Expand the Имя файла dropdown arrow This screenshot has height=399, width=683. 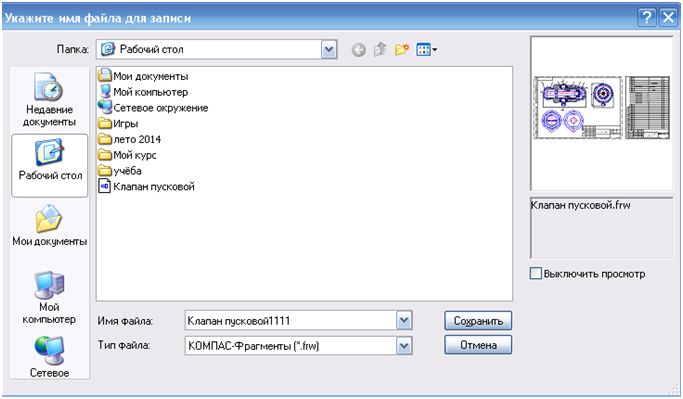click(x=404, y=321)
